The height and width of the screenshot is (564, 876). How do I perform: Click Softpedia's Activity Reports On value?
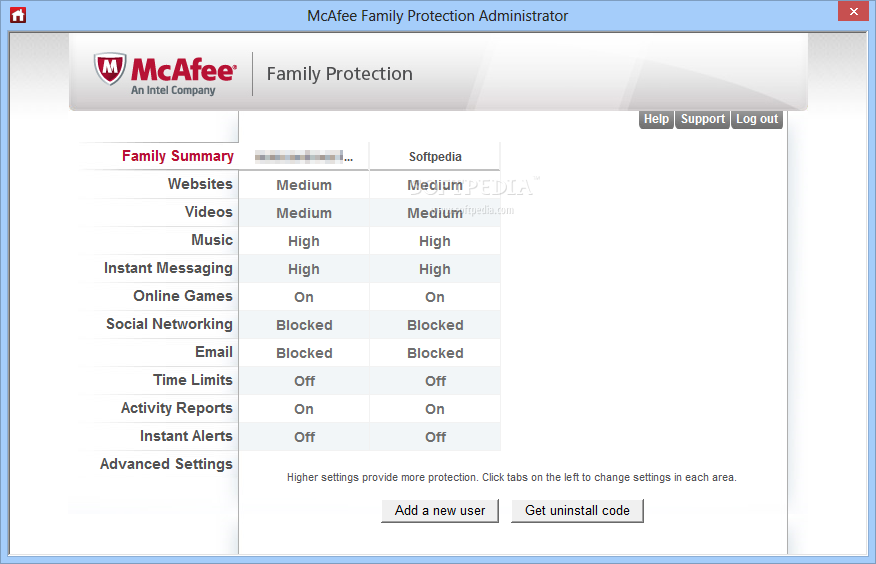pyautogui.click(x=435, y=409)
